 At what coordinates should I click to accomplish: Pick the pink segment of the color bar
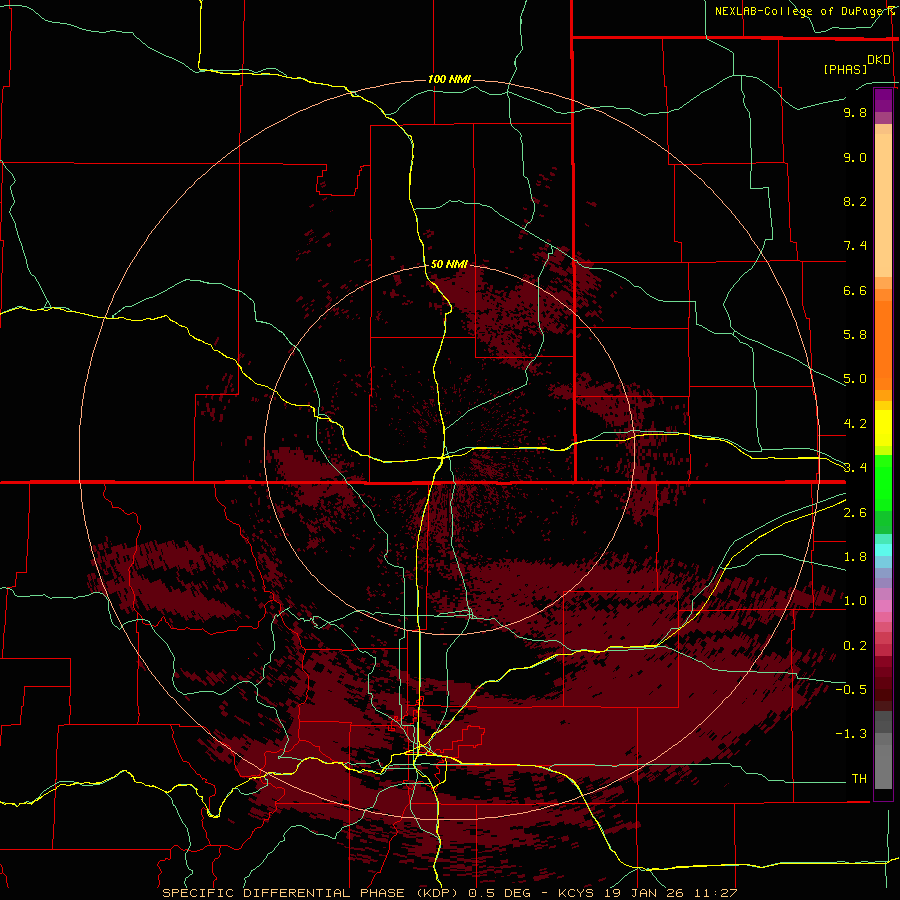(x=883, y=606)
